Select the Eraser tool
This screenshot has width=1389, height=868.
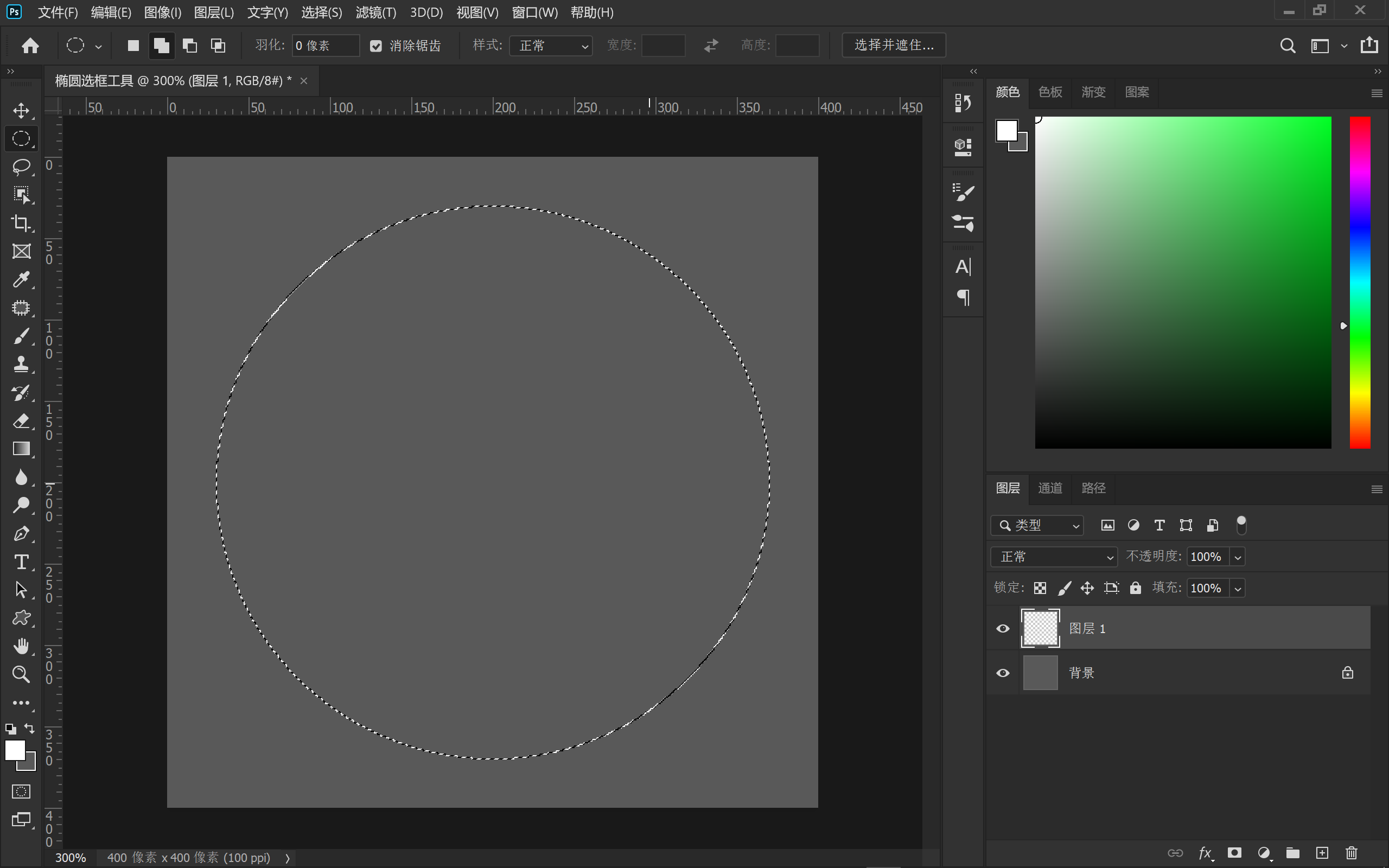[x=21, y=421]
